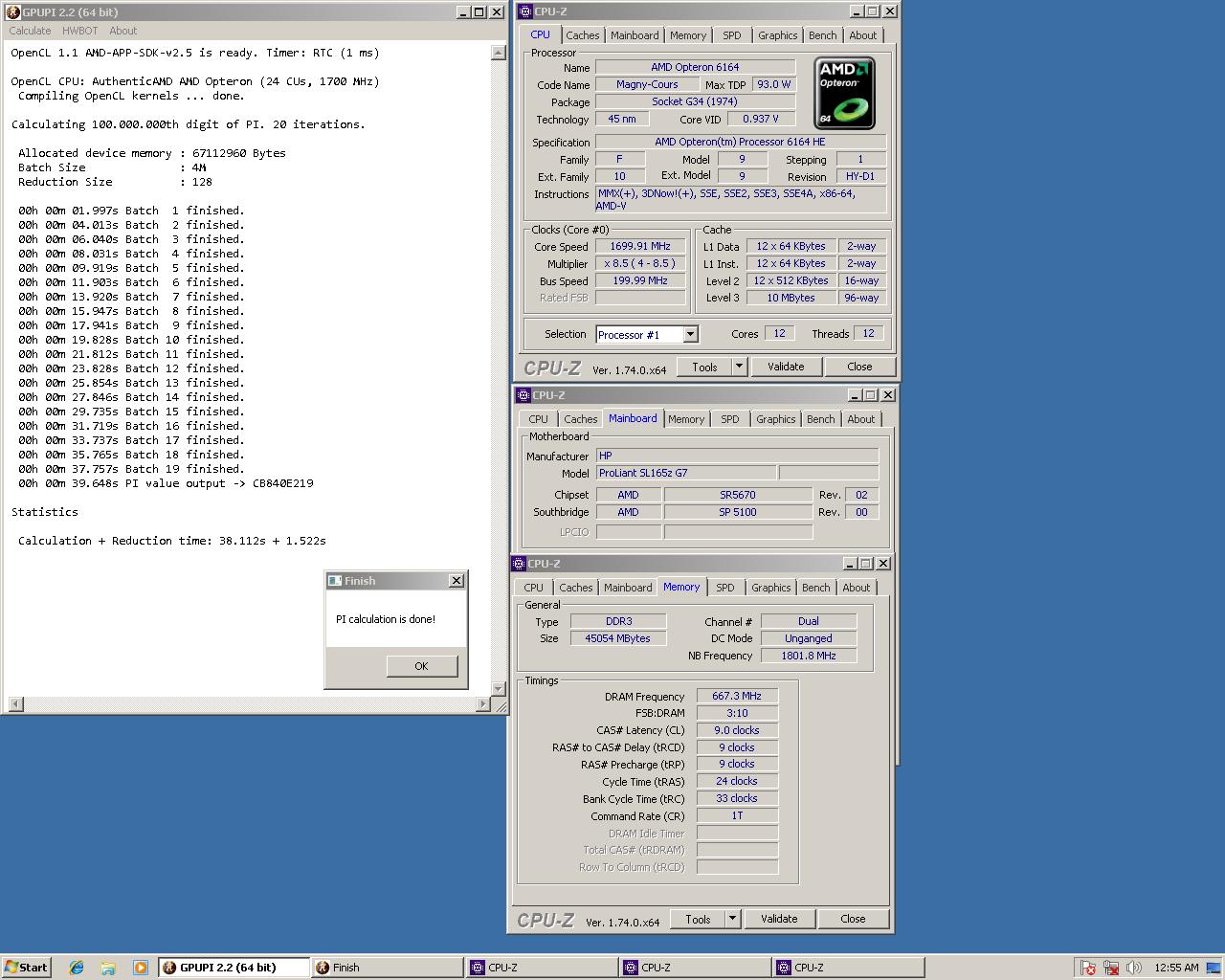Click Validate in the top CPU-Z window
Image resolution: width=1225 pixels, height=980 pixels.
[786, 367]
